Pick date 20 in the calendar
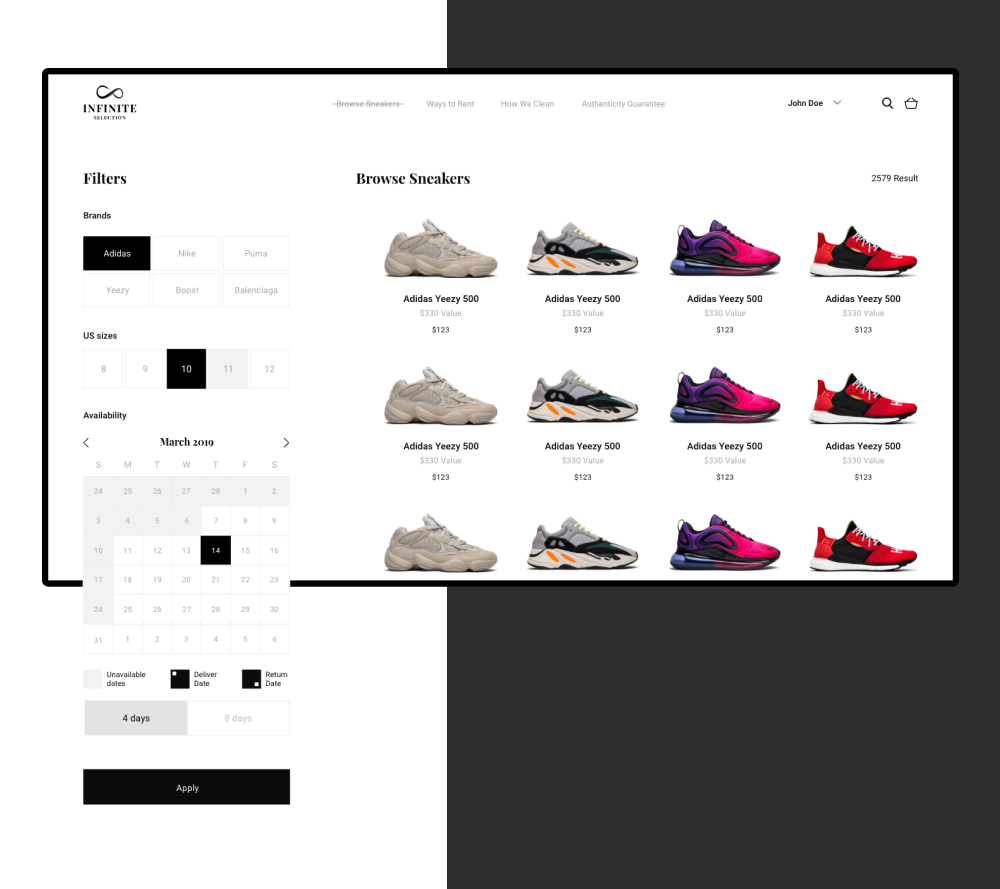 click(186, 580)
